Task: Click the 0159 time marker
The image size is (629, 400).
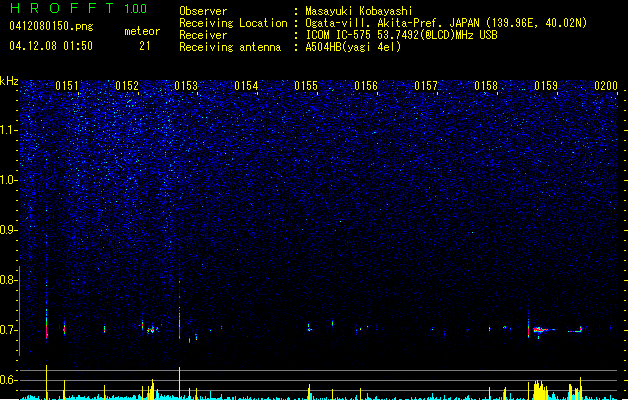Action: tap(546, 86)
